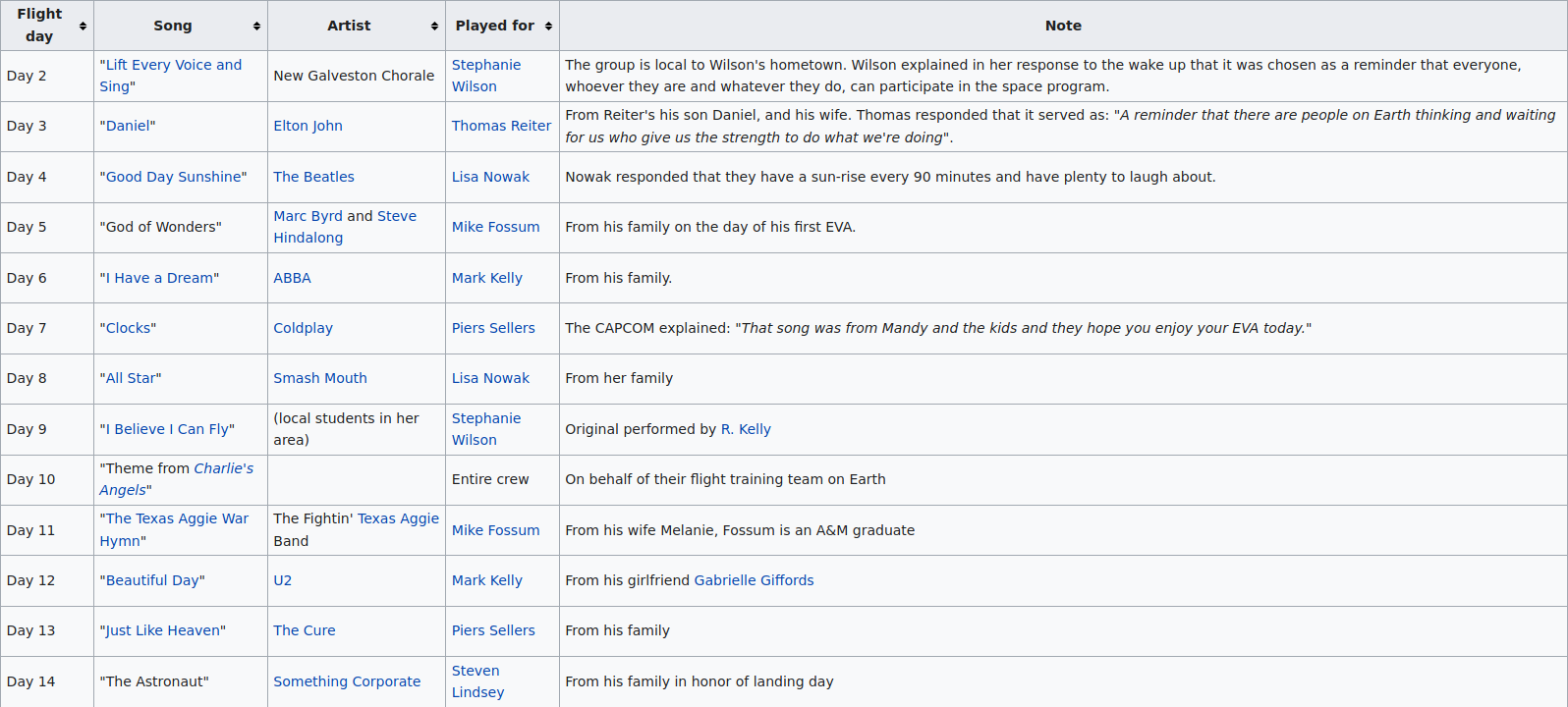This screenshot has height=707, width=1568.
Task: Open the Steven Lindsey link
Action: 478,681
